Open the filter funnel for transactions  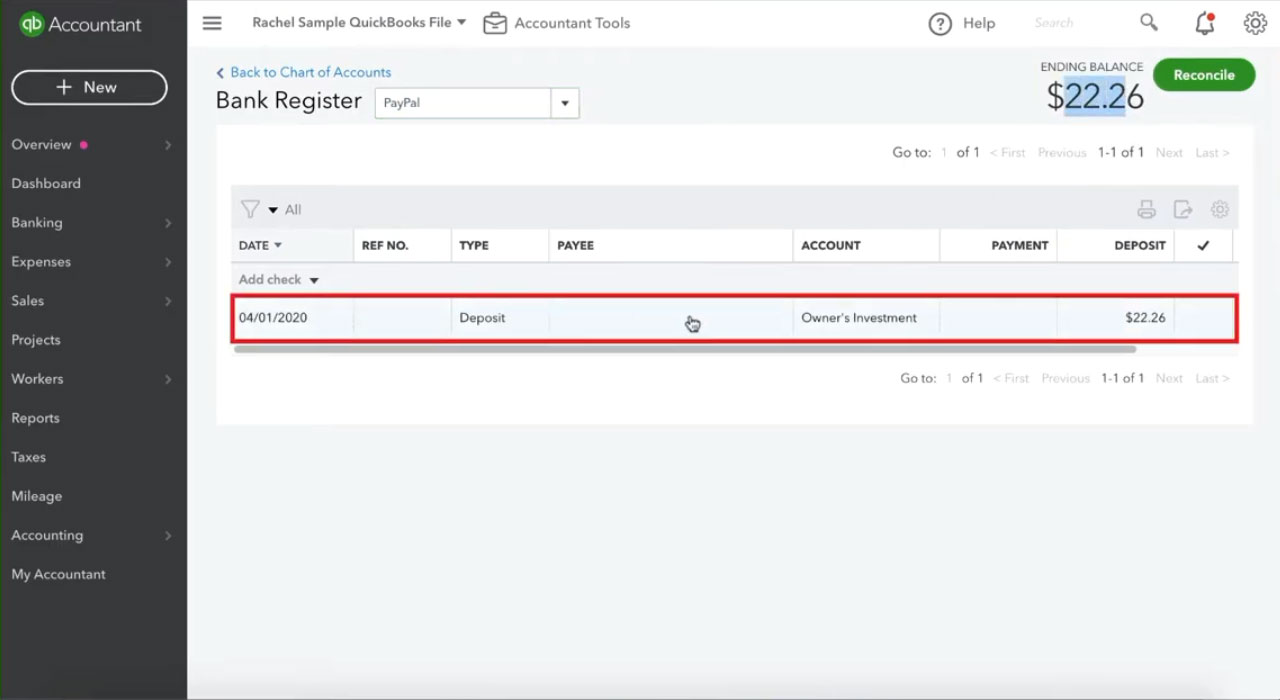(250, 210)
